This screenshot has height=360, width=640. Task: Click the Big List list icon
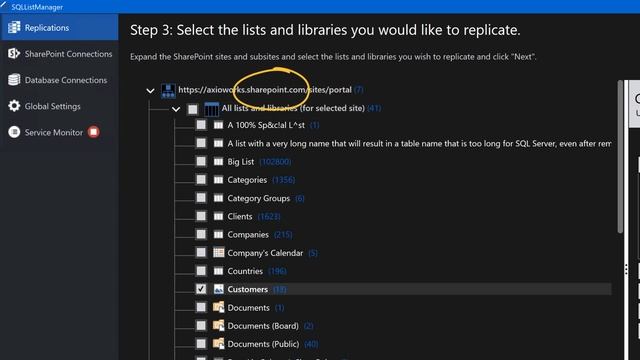tap(218, 162)
